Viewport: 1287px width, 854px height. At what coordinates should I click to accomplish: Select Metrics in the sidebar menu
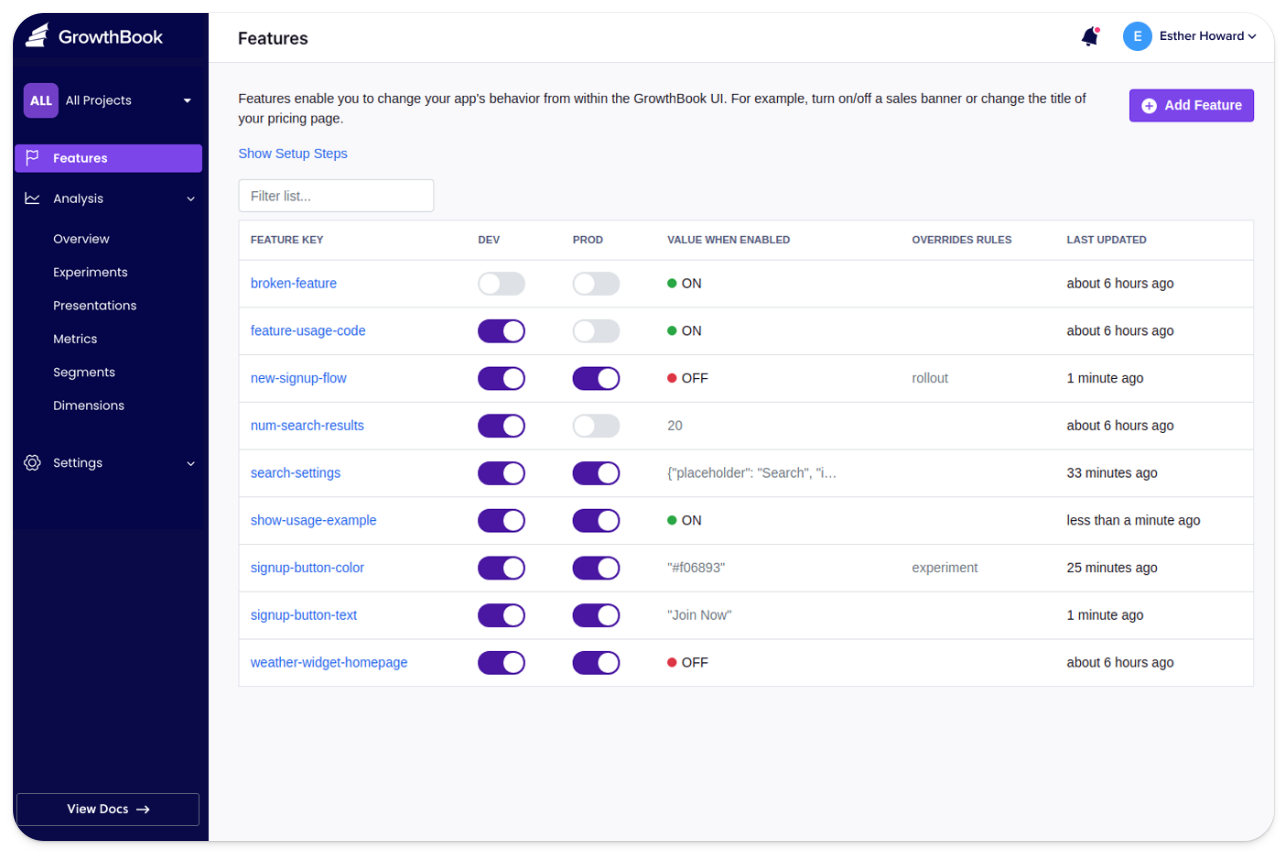(x=75, y=338)
